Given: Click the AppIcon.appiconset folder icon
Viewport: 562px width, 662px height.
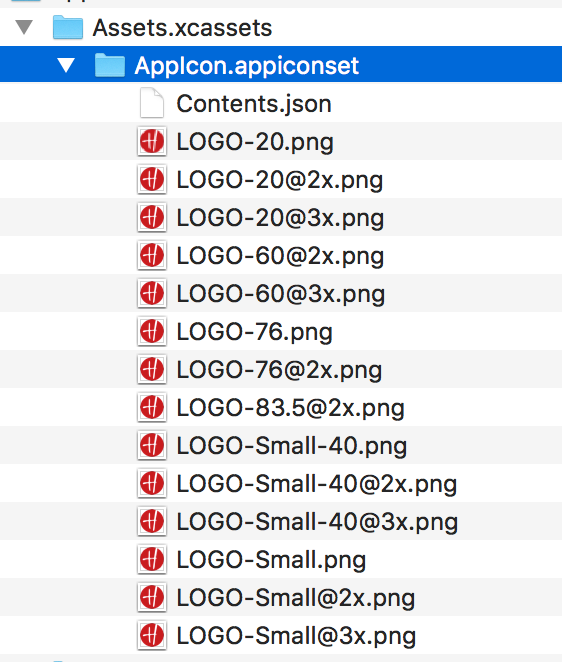Looking at the screenshot, I should (x=110, y=65).
